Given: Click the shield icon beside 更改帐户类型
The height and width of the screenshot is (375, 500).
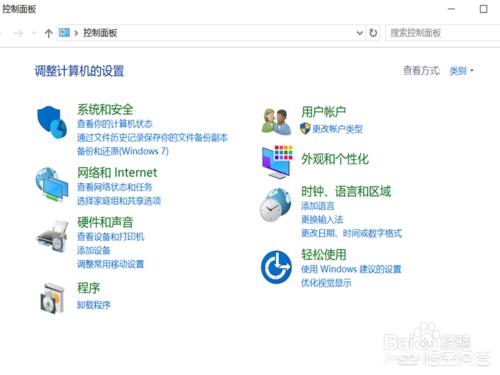Looking at the screenshot, I should point(305,128).
